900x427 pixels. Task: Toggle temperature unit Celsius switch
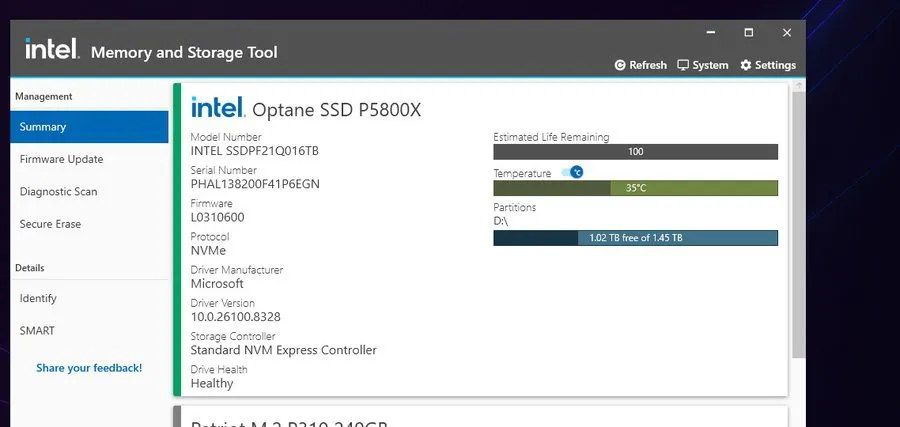[x=572, y=172]
